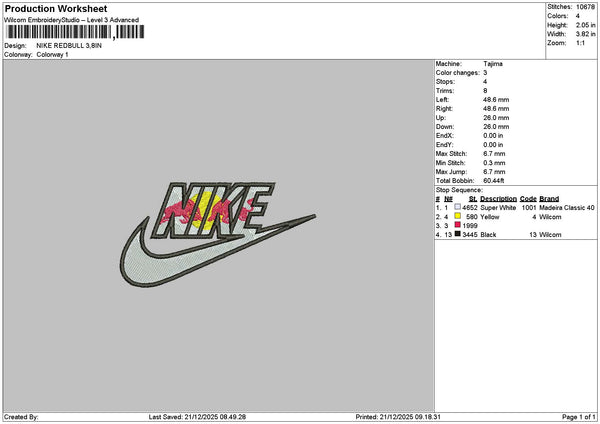This screenshot has width=600, height=424.
Task: Click the 'Stitches:' header label
Action: 559,7
